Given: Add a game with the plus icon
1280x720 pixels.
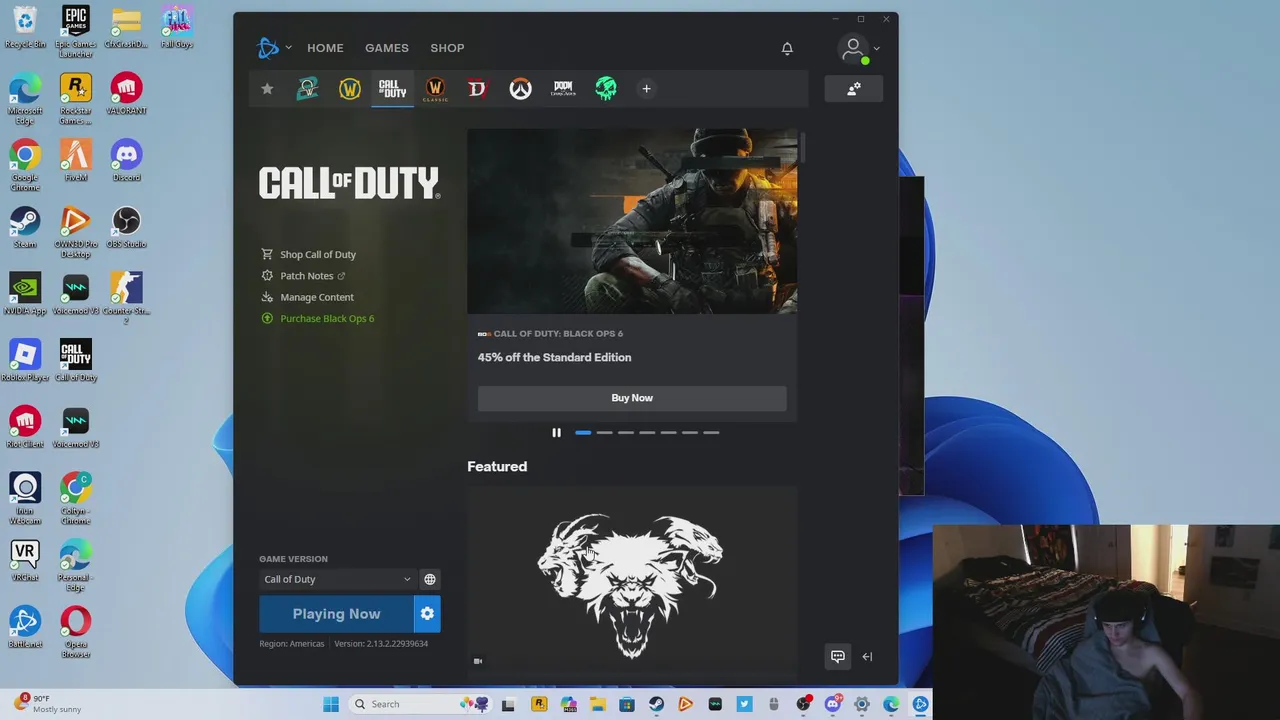Looking at the screenshot, I should [646, 89].
